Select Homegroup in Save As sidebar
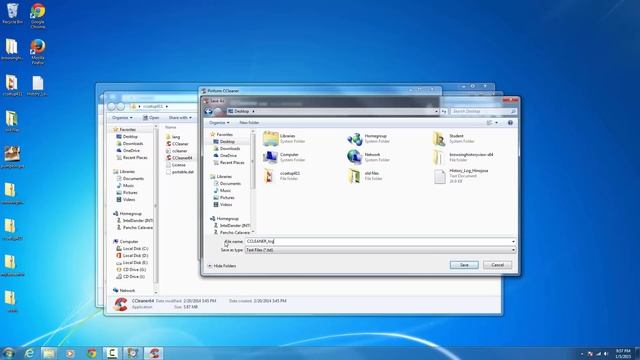This screenshot has width=640, height=360. pyautogui.click(x=227, y=219)
